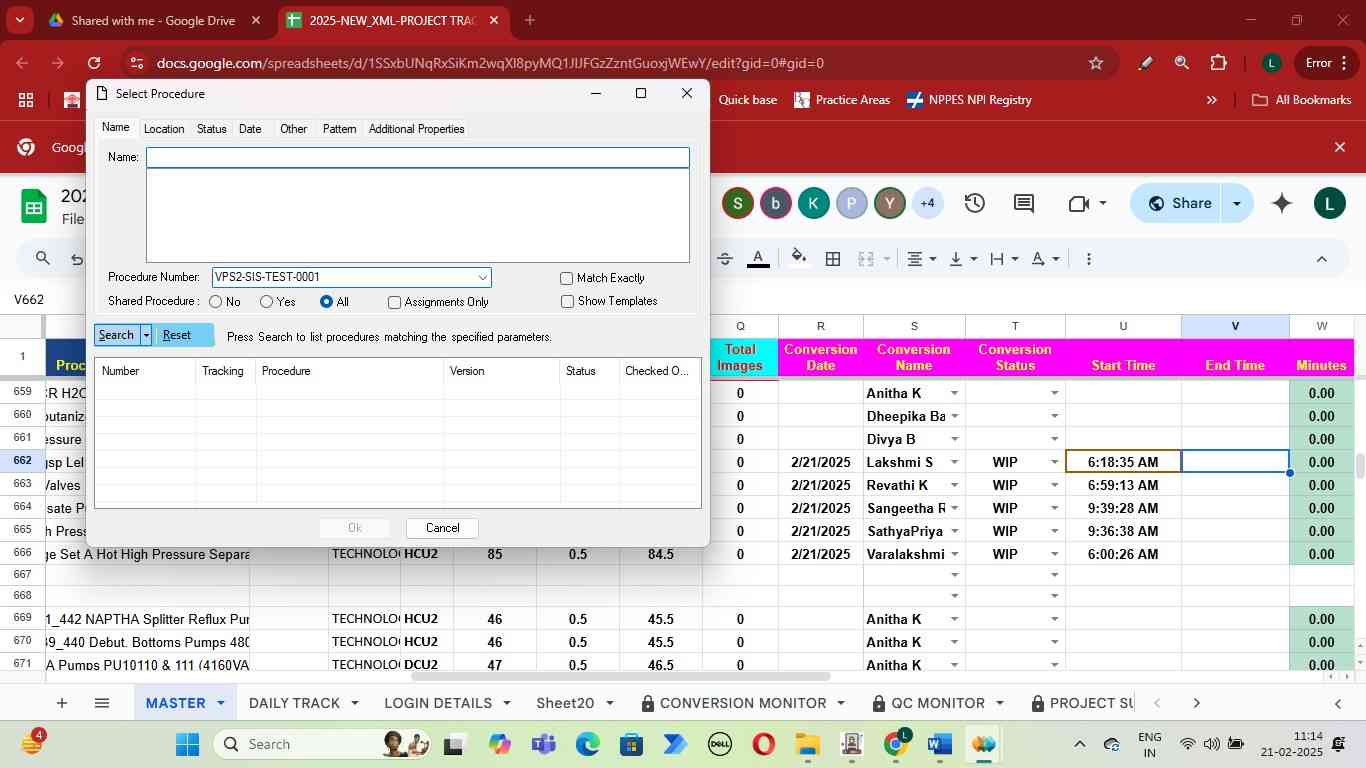1366x768 pixels.
Task: Expand the Procedure Number combo box
Action: tap(482, 278)
